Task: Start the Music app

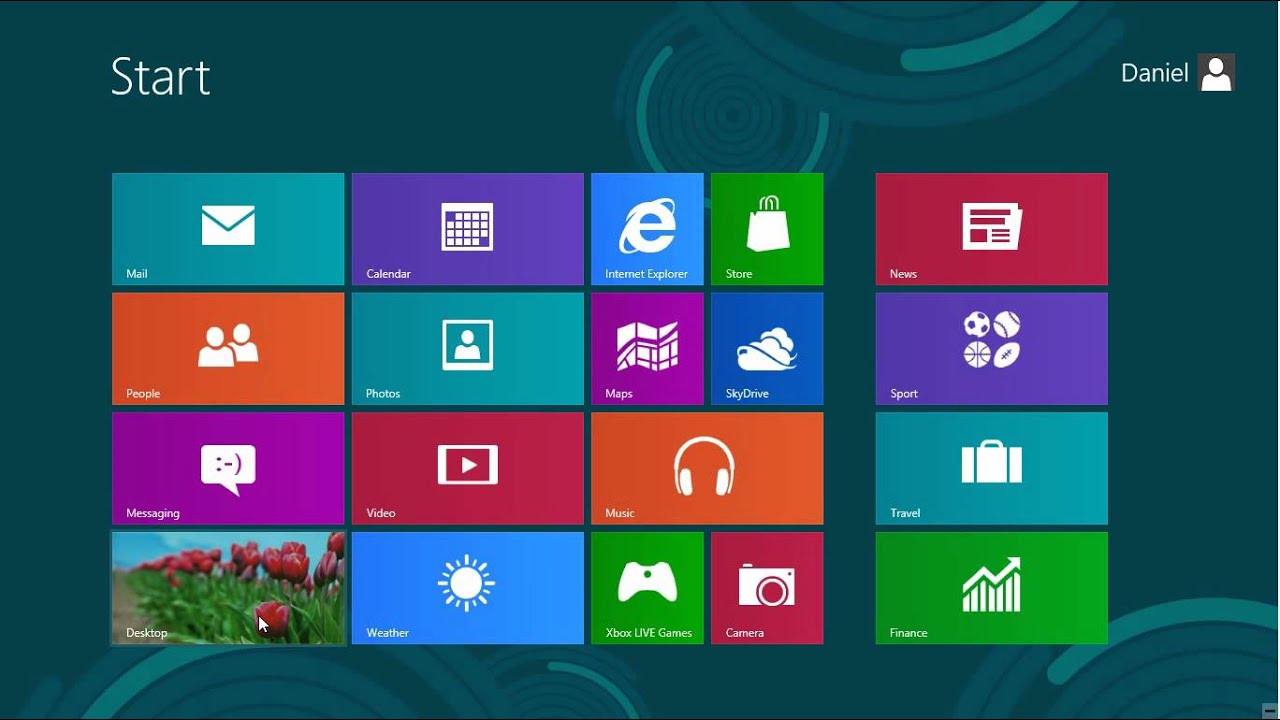Action: point(707,468)
